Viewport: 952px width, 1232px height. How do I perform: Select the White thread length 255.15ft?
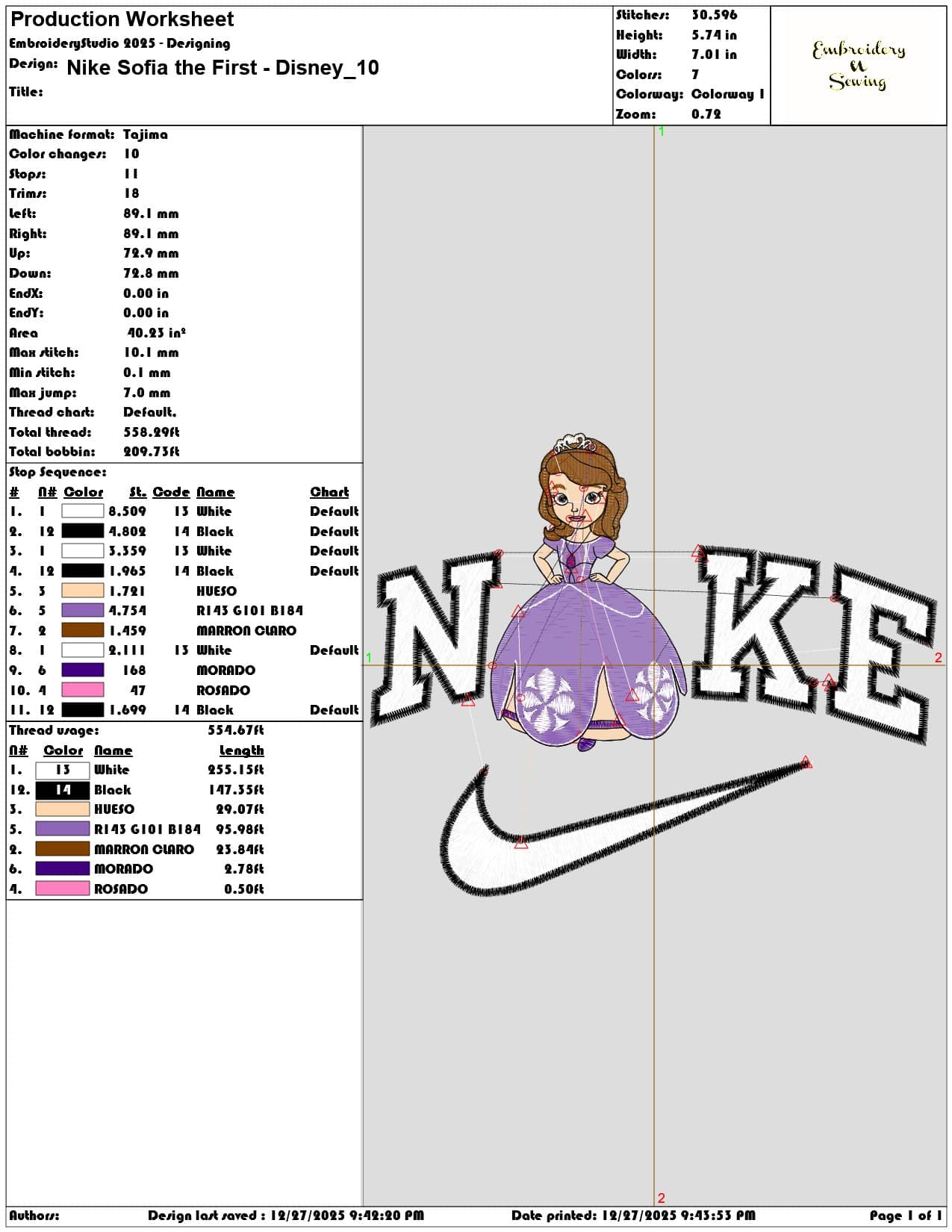[236, 770]
